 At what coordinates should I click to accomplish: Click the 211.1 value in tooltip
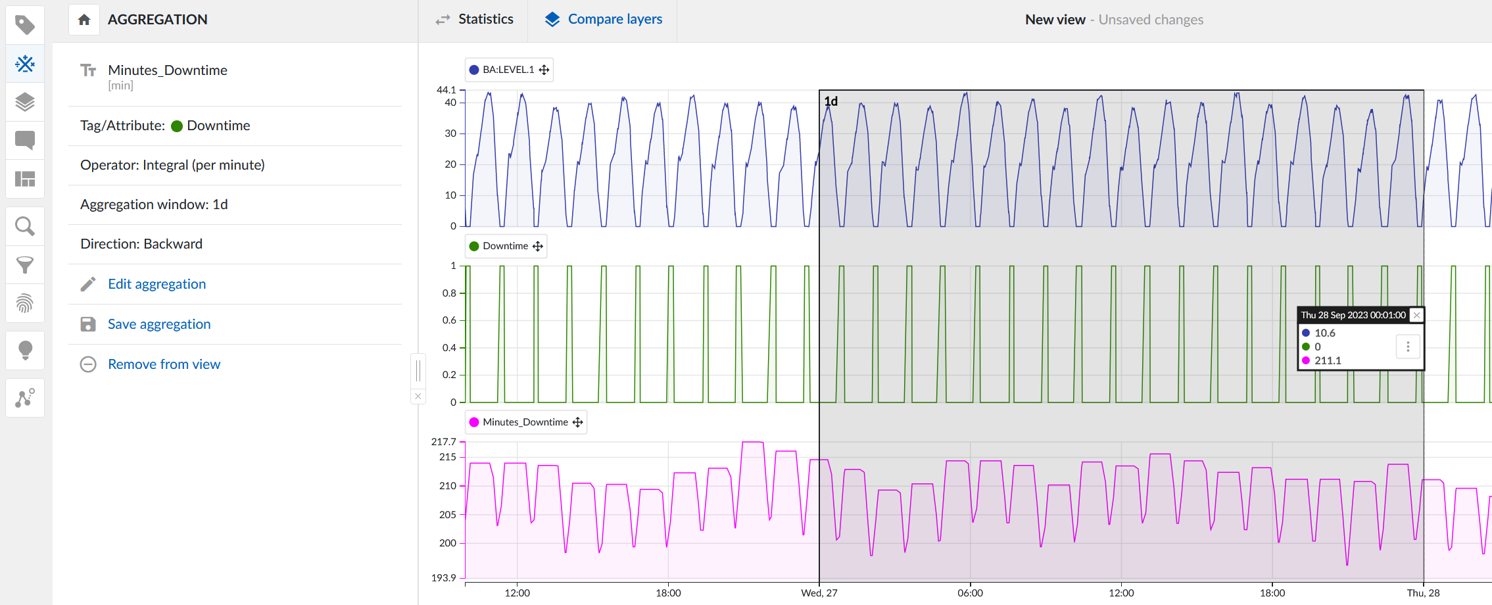tap(1328, 361)
